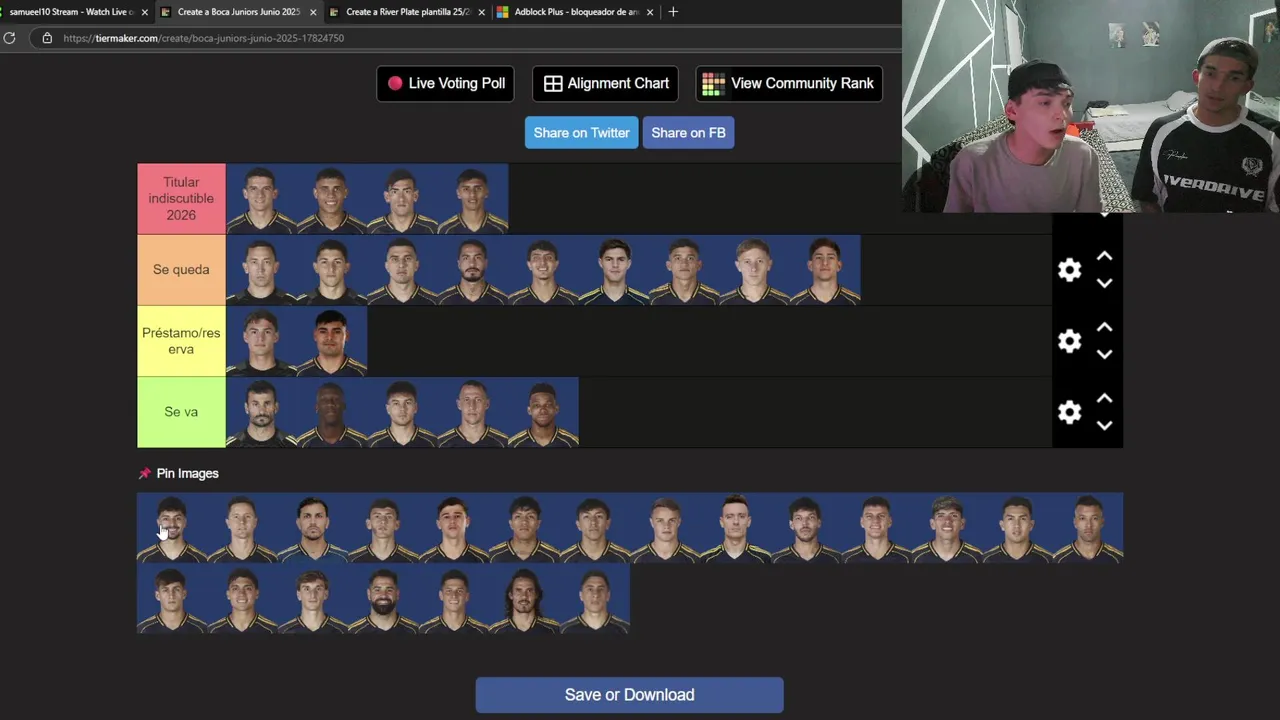
Task: Move Se va row down
Action: [1104, 425]
